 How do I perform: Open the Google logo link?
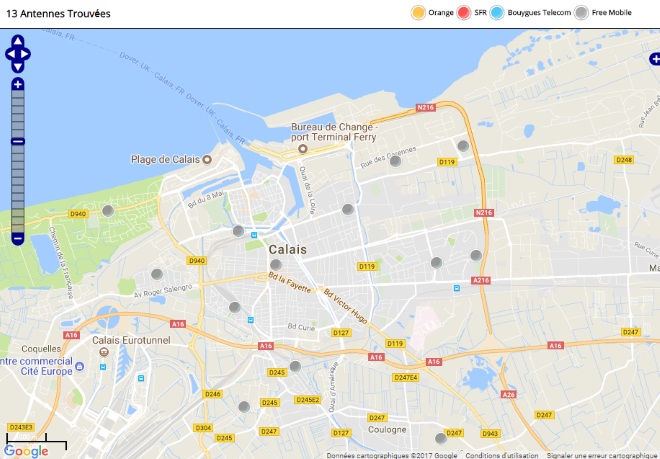[26, 451]
